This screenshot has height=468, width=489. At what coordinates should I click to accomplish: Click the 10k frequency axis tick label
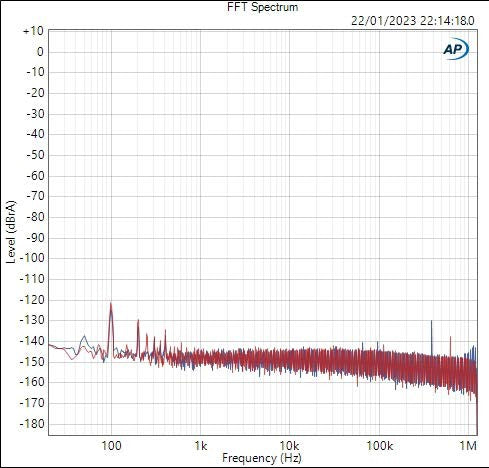click(x=289, y=445)
